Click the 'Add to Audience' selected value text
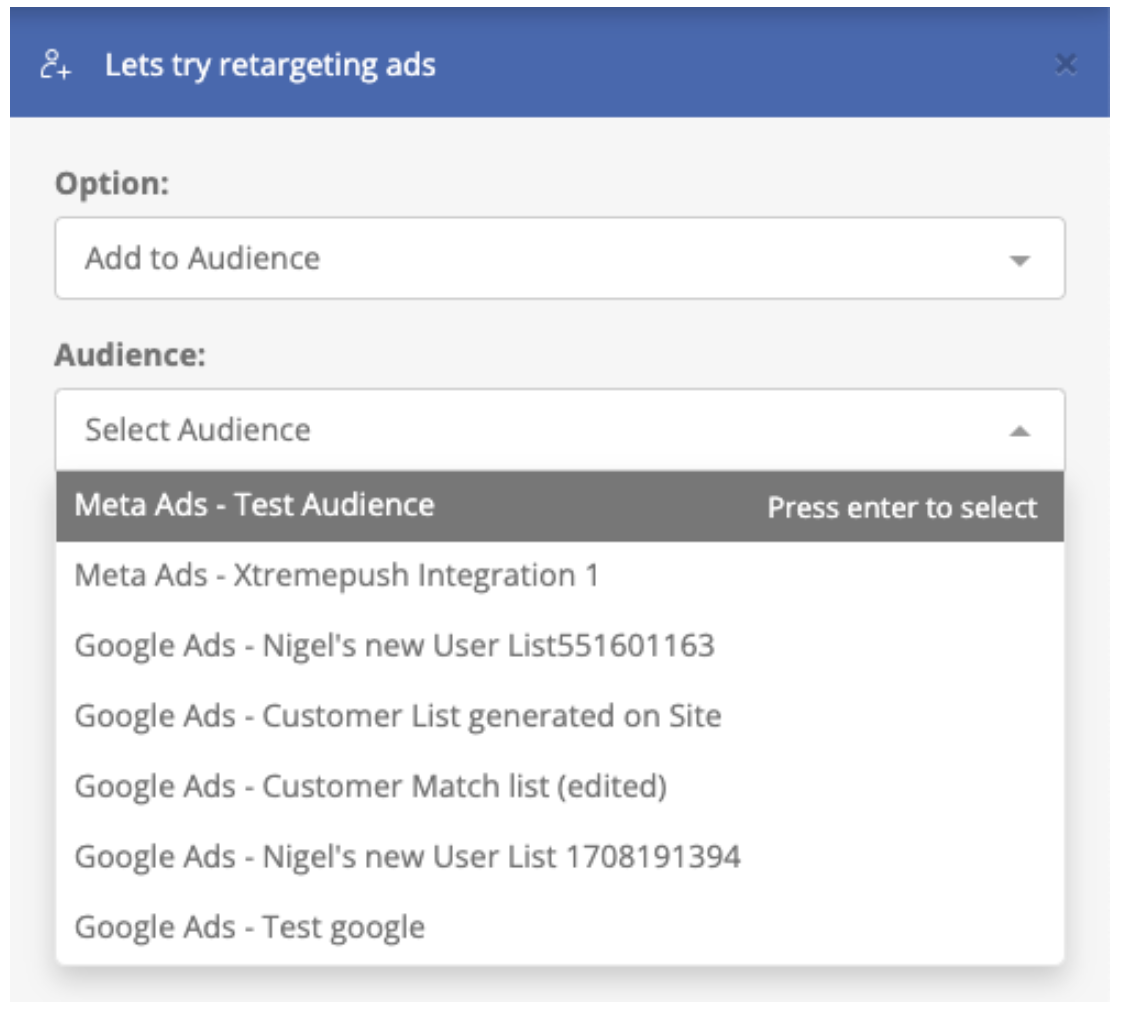Viewport: 1124px width, 1014px height. (203, 258)
